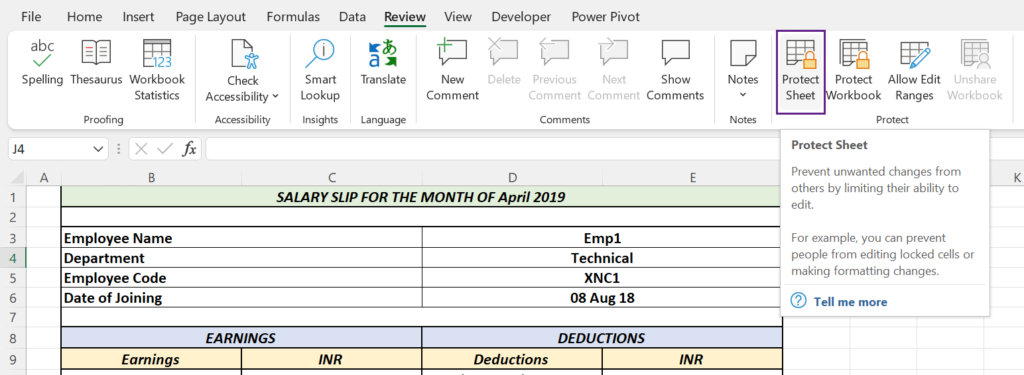This screenshot has height=375, width=1024.
Task: Switch to the Data tab
Action: tap(353, 17)
